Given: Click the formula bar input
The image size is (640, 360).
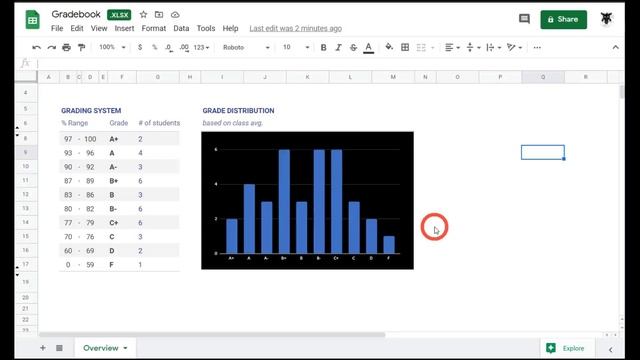Looking at the screenshot, I should (x=330, y=64).
